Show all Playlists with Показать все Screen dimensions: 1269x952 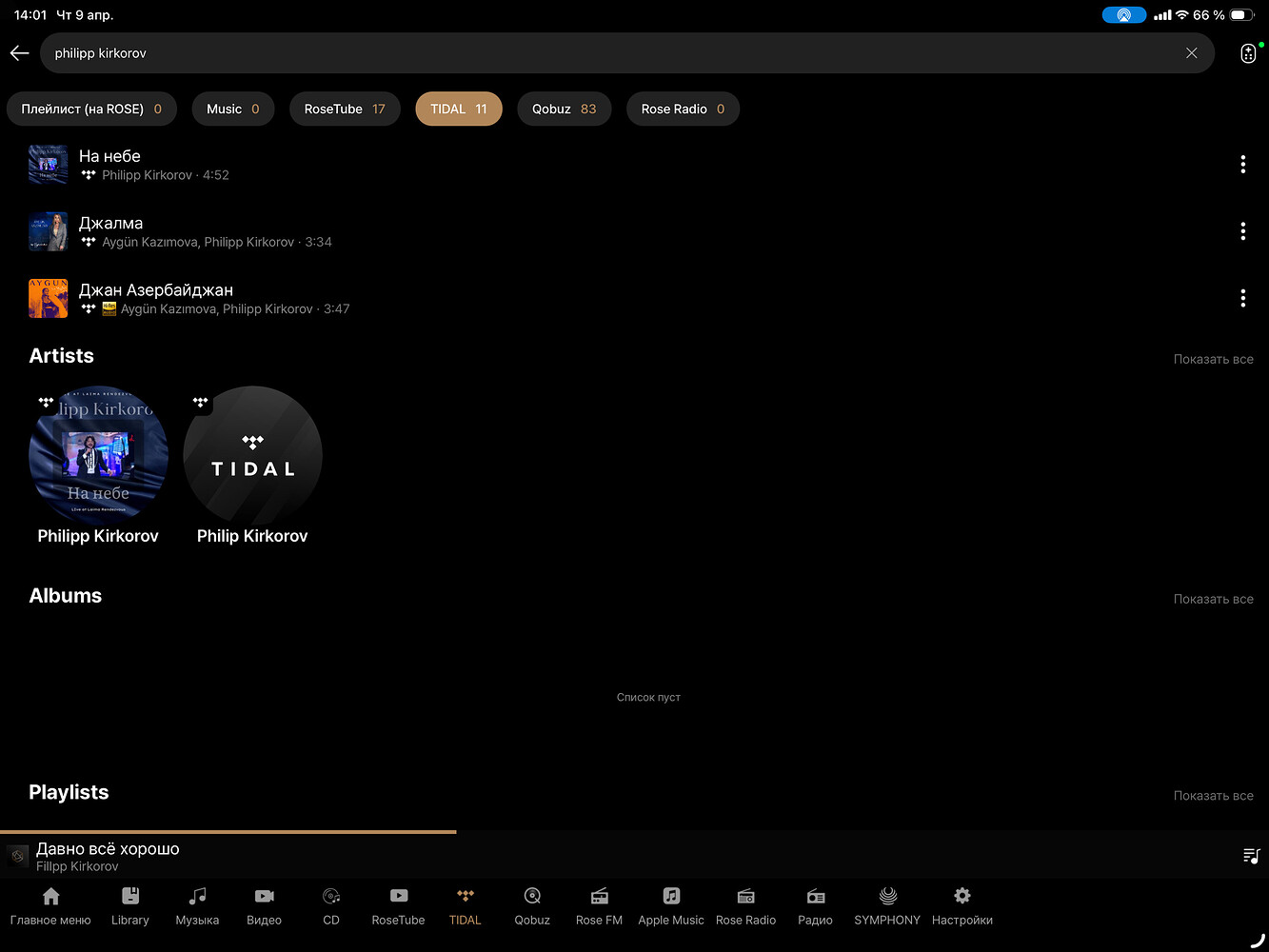click(x=1213, y=796)
